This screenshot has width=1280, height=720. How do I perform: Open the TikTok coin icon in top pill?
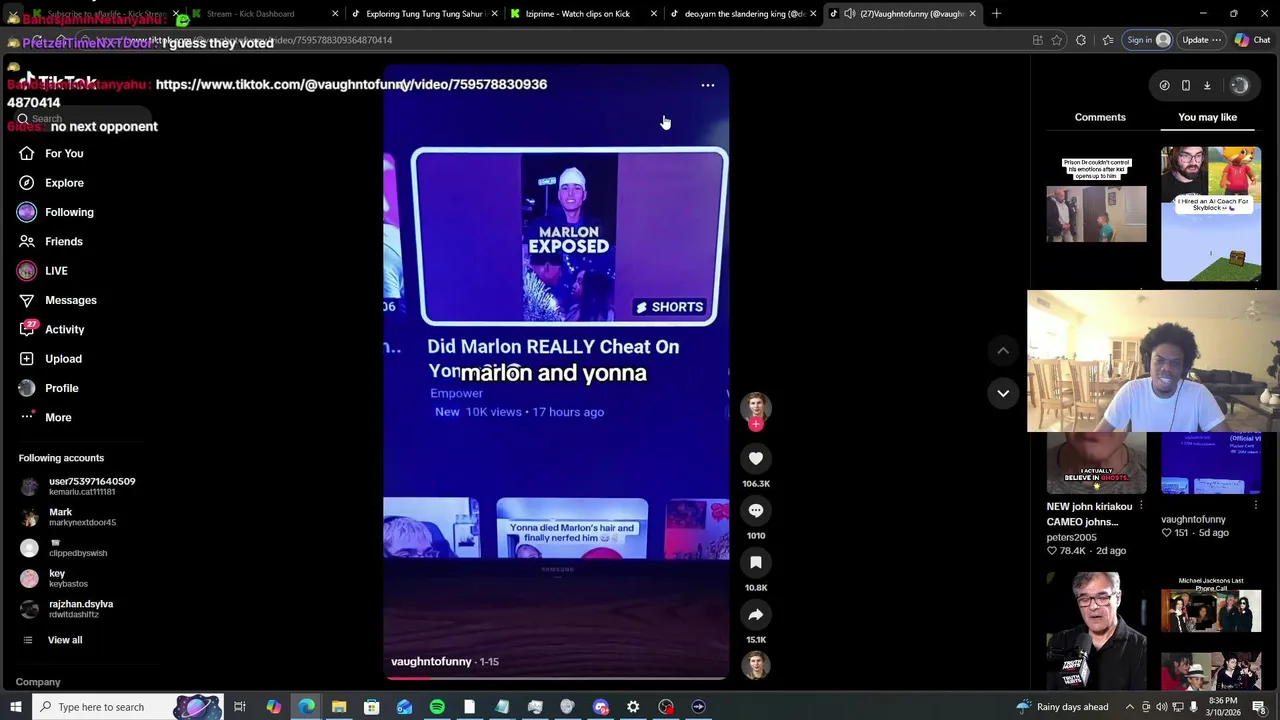coord(1164,85)
